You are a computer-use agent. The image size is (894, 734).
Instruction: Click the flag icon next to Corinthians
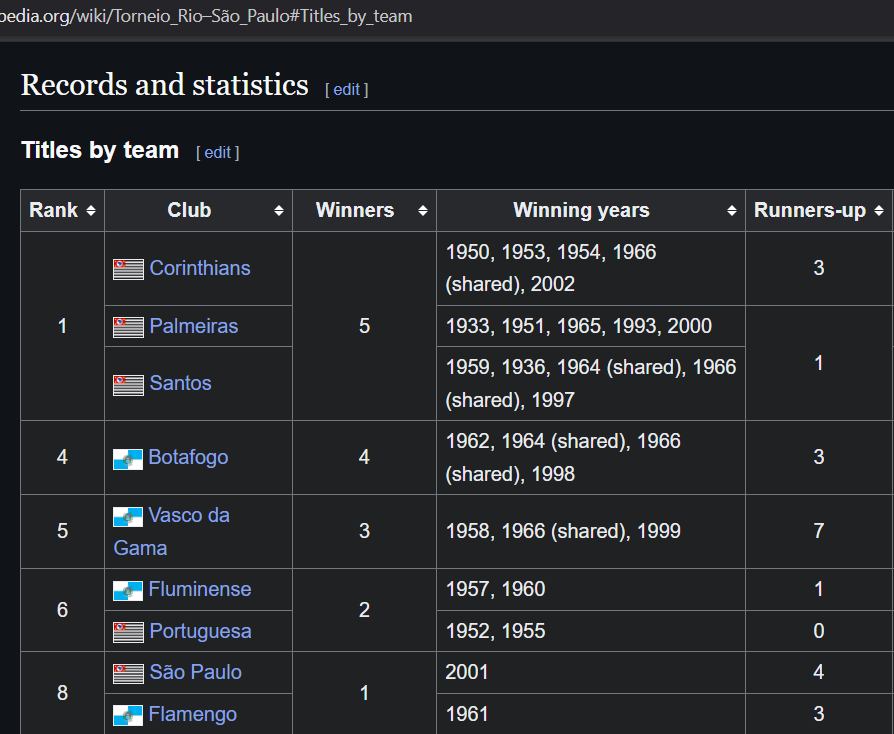(x=128, y=269)
